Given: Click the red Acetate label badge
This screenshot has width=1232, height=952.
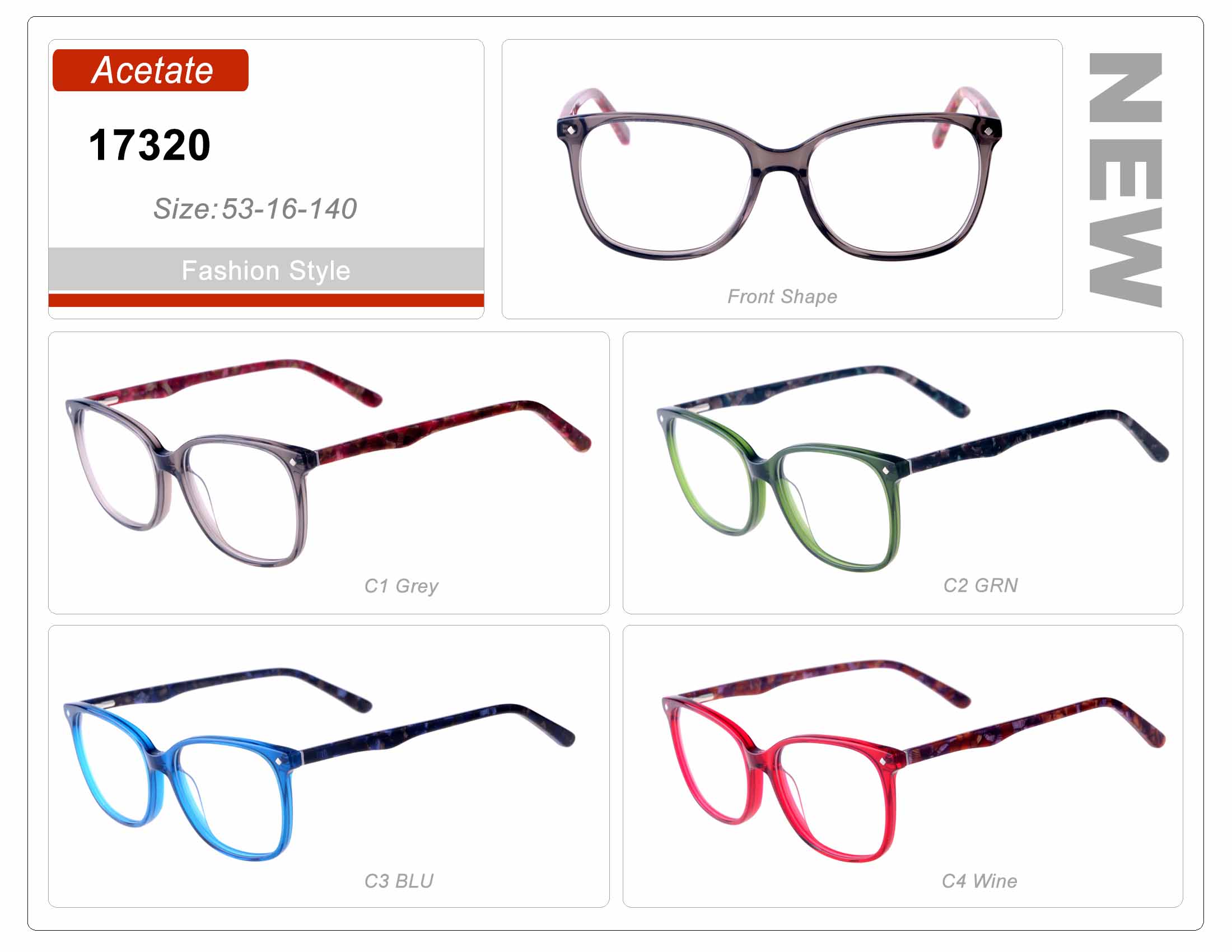Looking at the screenshot, I should click(x=150, y=70).
